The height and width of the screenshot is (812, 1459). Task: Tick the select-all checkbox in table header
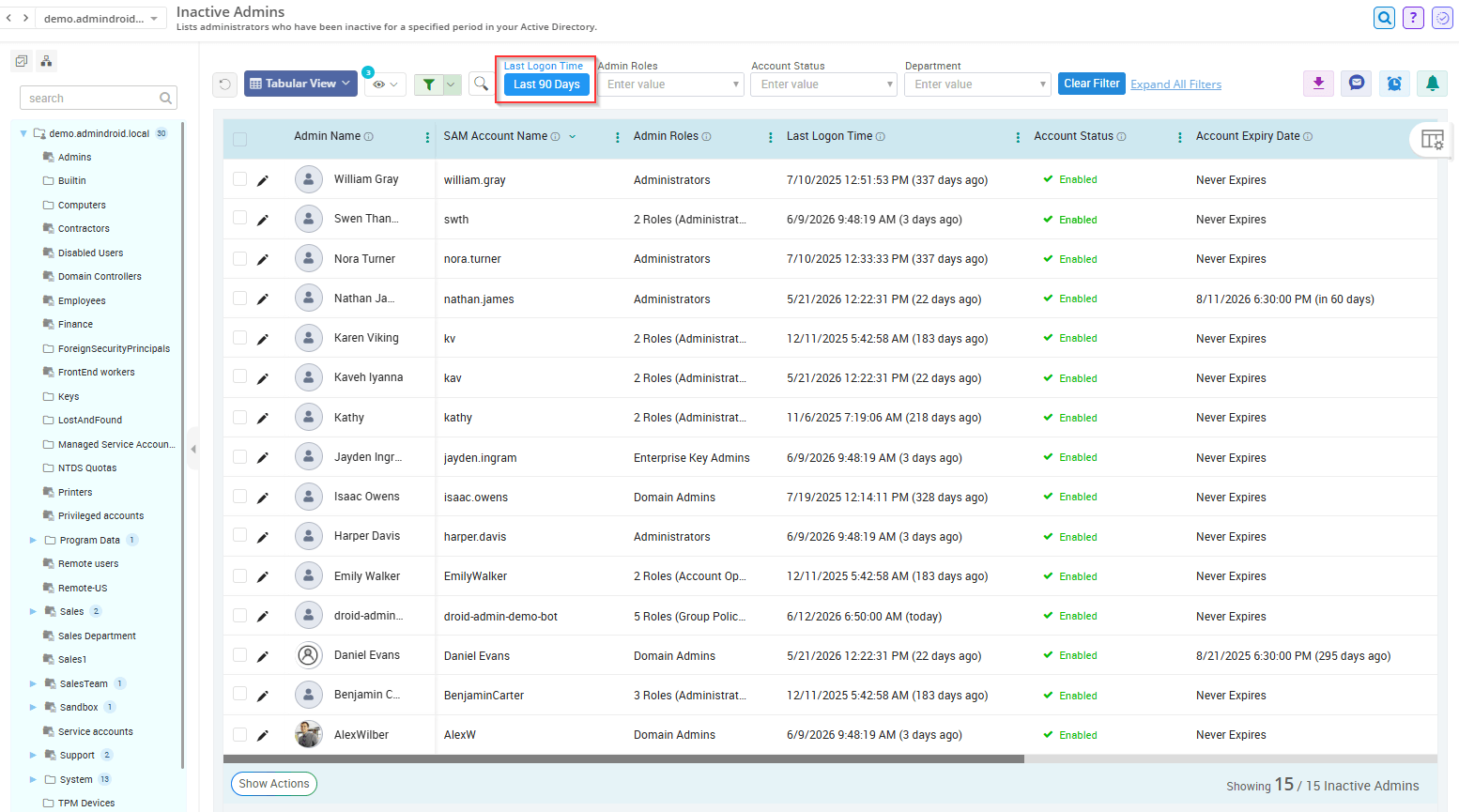[x=239, y=139]
